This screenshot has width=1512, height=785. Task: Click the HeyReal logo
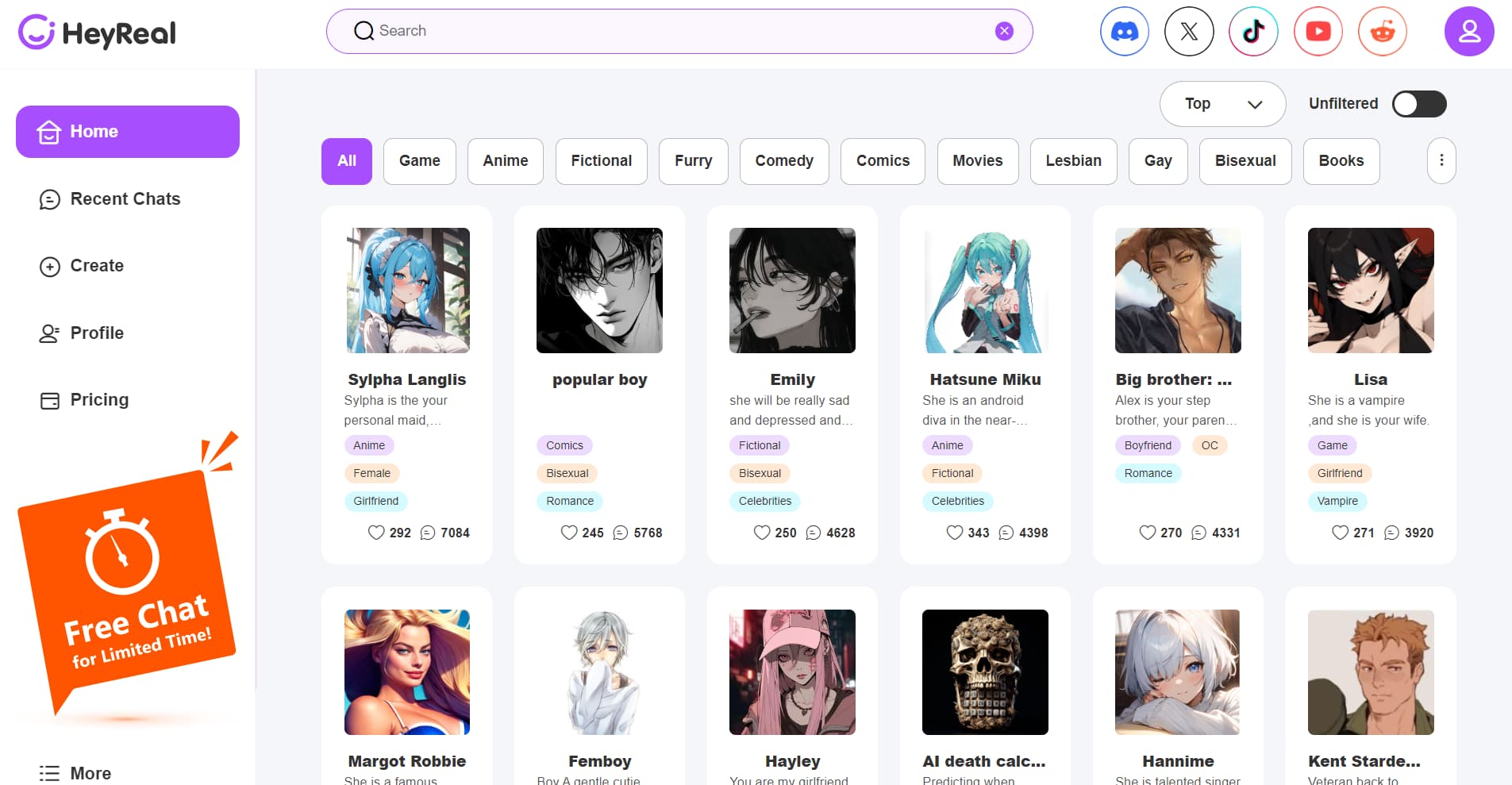point(97,33)
